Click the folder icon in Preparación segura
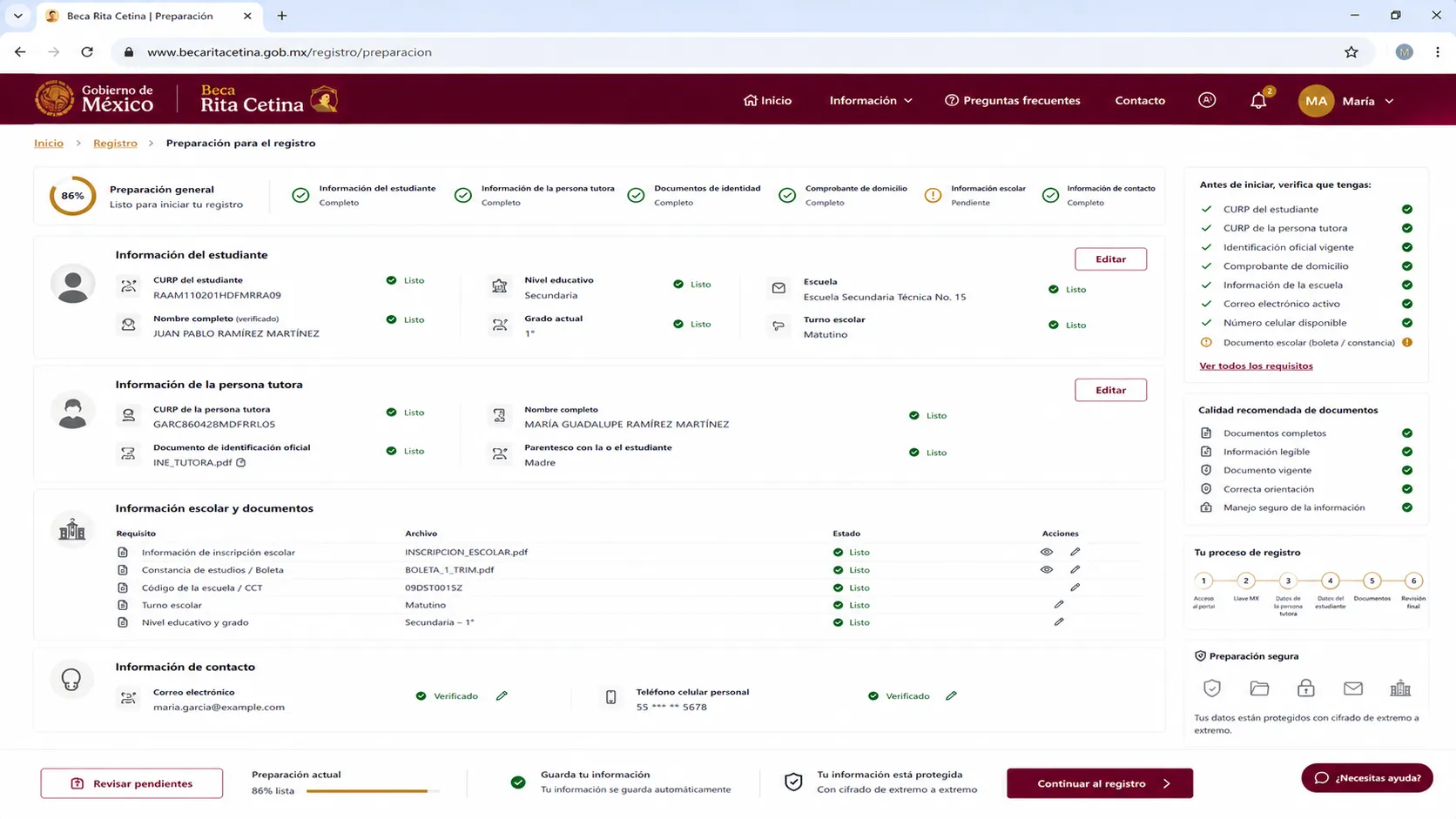1456x819 pixels. tap(1259, 688)
